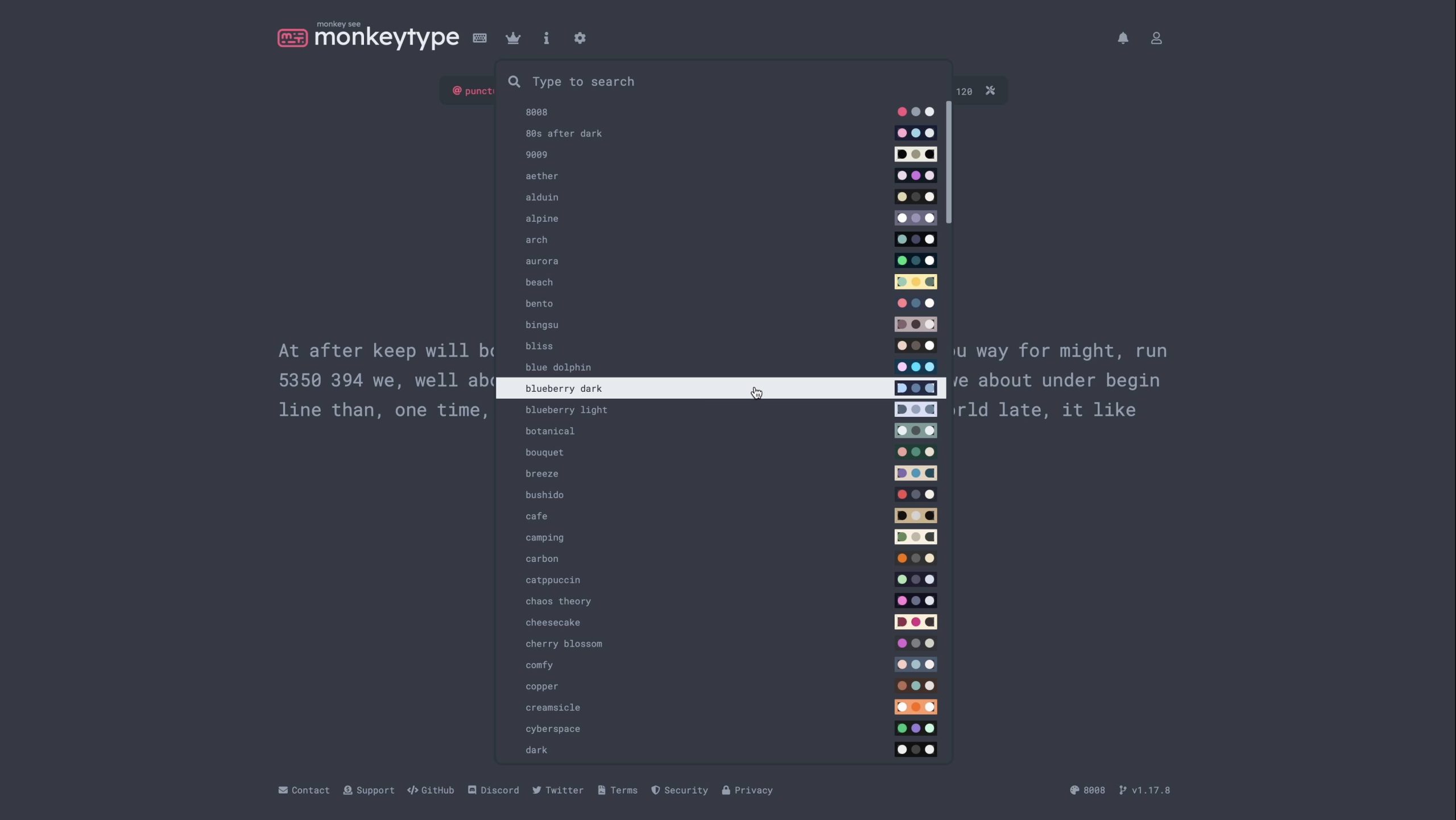The image size is (1456, 820).
Task: Click the monkeytype logo icon
Action: 292,38
